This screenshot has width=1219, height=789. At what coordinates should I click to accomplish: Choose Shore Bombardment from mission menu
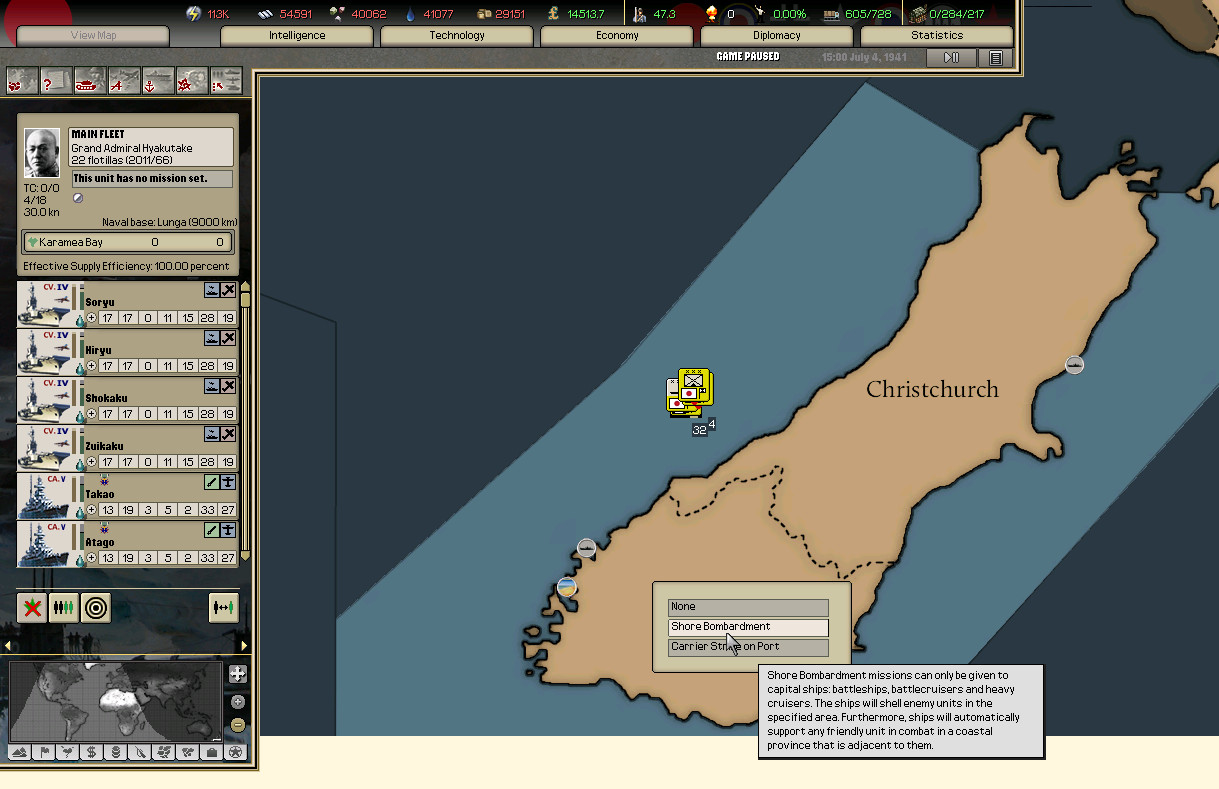[748, 627]
